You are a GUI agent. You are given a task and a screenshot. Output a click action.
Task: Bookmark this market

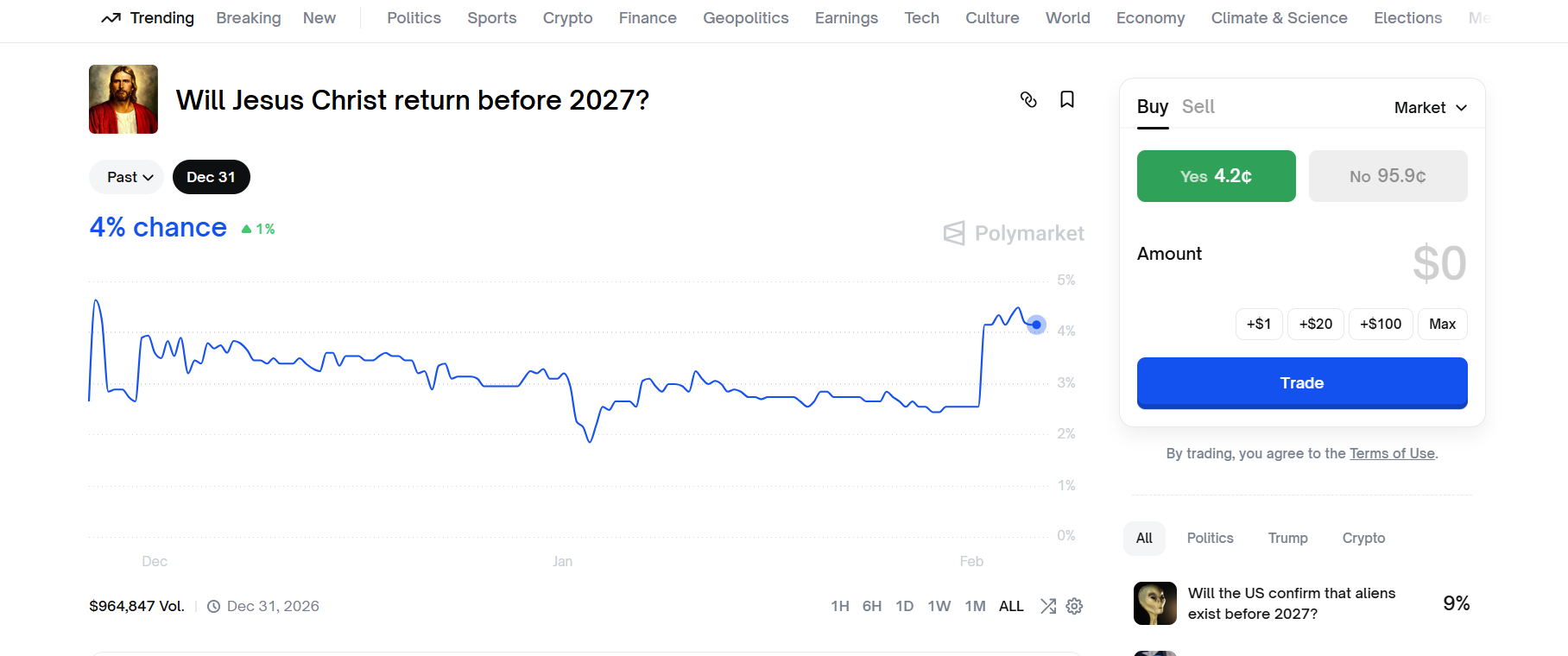coord(1067,99)
